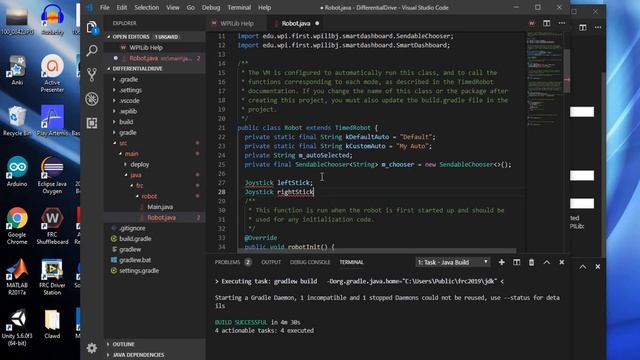The image size is (640, 360).
Task: Launch FRC Driver Station shortcut
Action: pyautogui.click(x=52, y=277)
